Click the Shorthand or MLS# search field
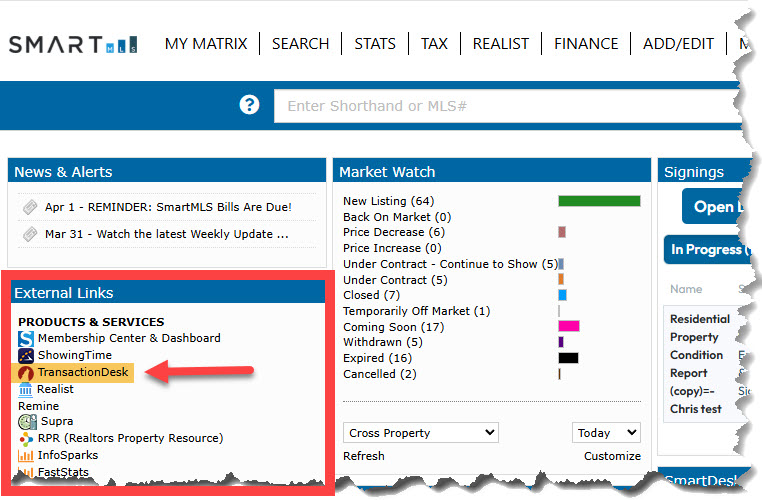 tap(500, 106)
